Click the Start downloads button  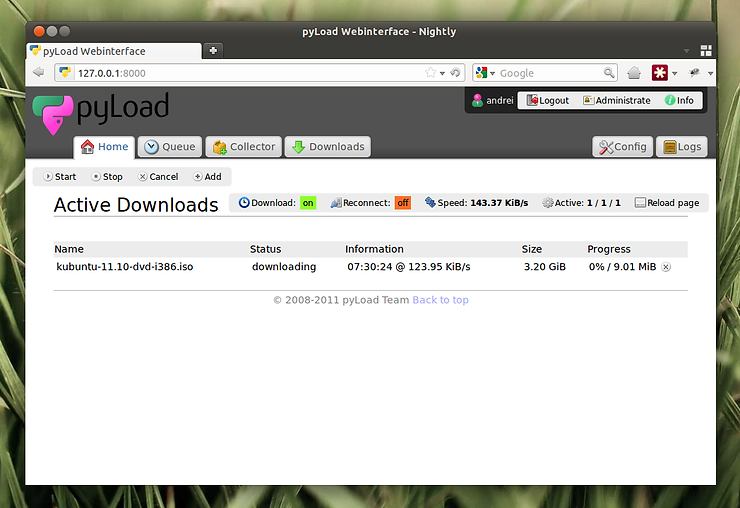[x=59, y=177]
